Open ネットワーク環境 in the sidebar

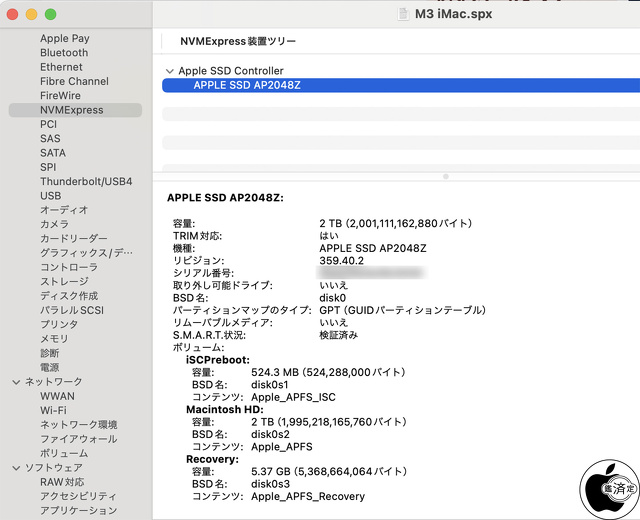click(x=78, y=425)
